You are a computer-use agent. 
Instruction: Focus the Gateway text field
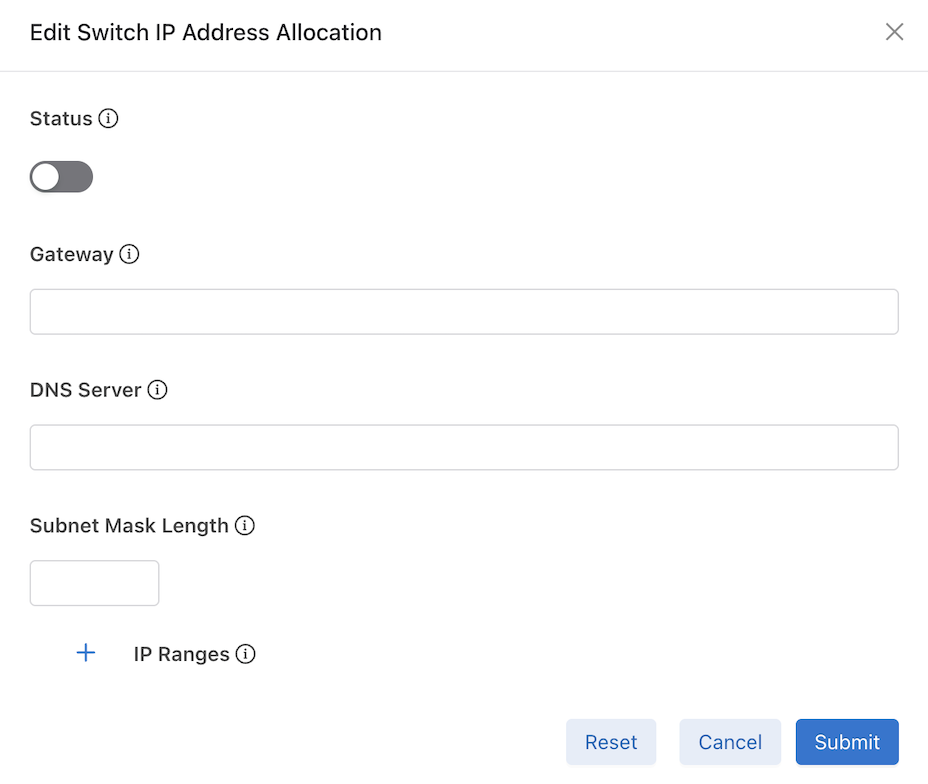pos(464,312)
